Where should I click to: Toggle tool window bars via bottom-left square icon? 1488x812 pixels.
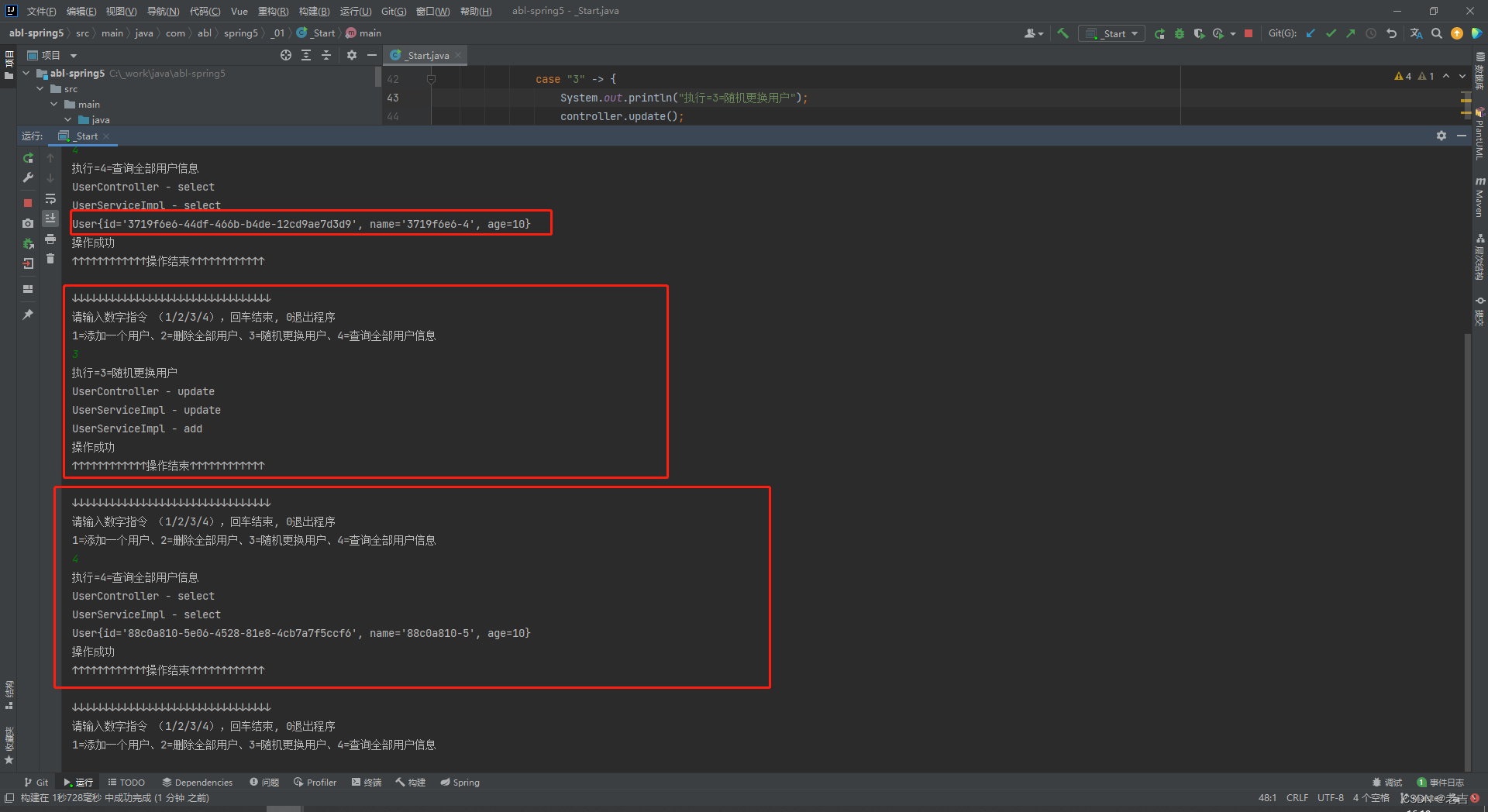(9, 798)
